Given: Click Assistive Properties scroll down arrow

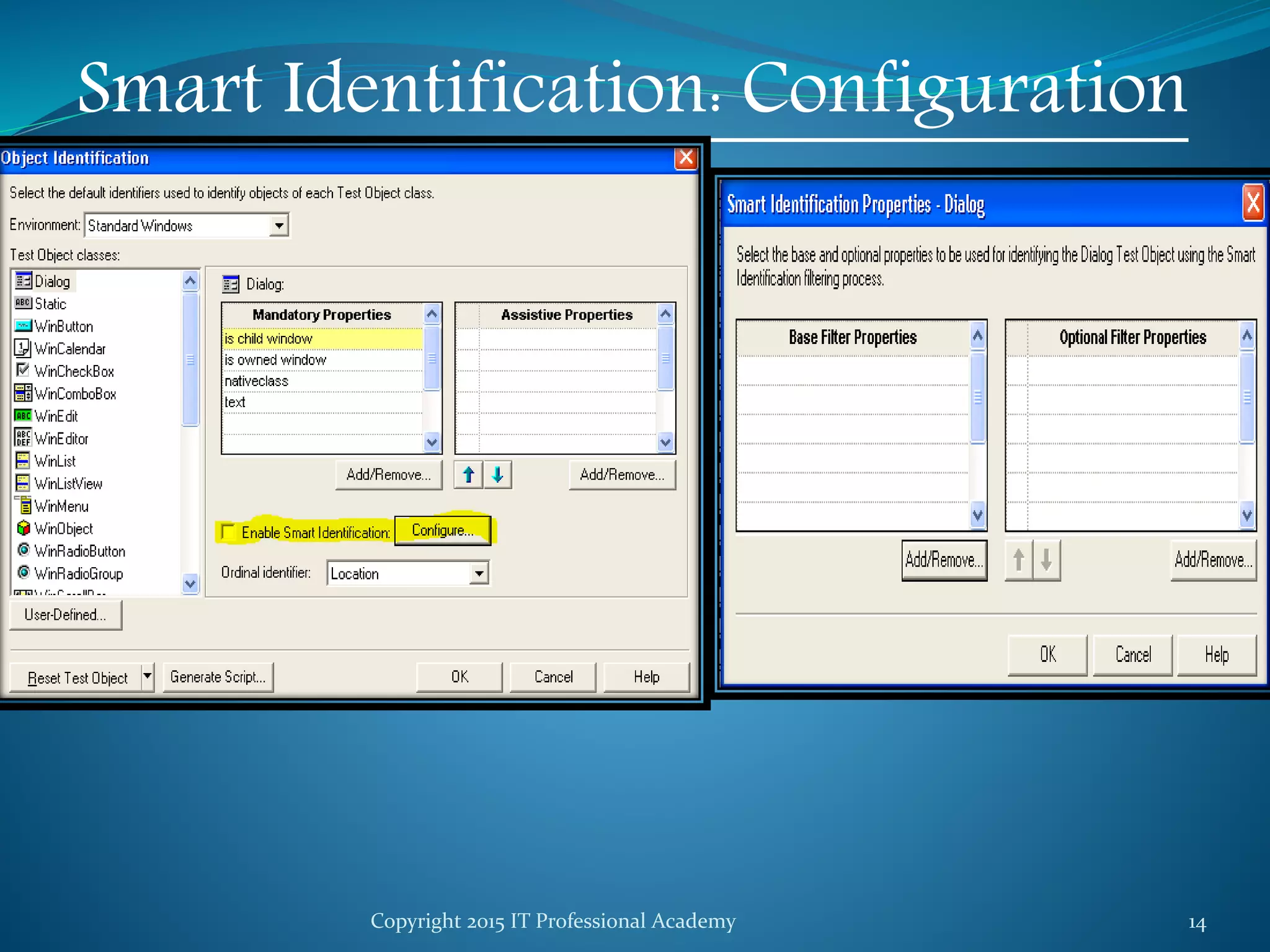Looking at the screenshot, I should pos(665,443).
